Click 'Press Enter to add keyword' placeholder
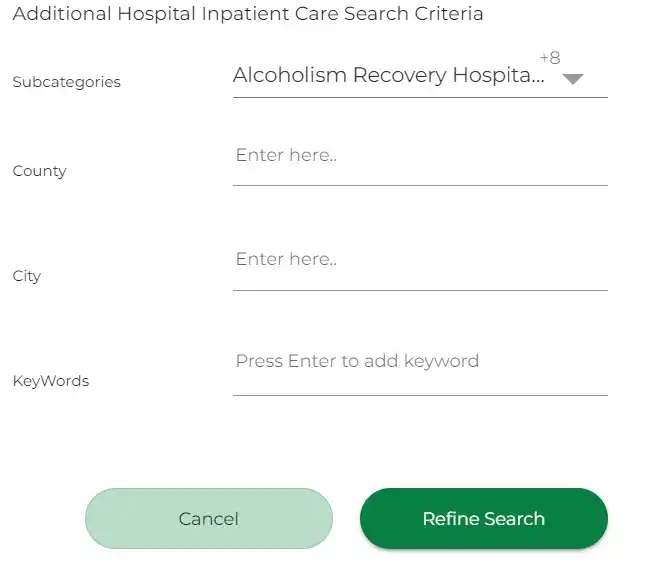 pyautogui.click(x=357, y=361)
